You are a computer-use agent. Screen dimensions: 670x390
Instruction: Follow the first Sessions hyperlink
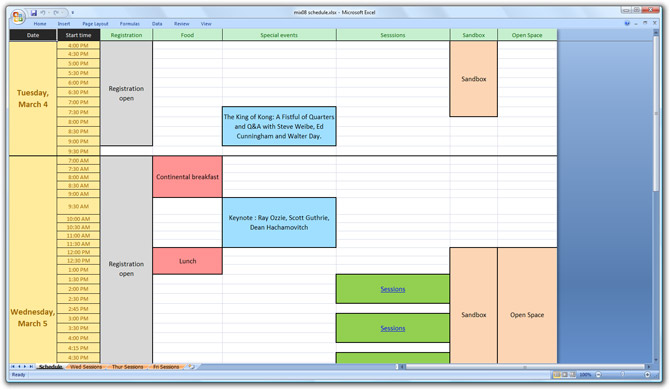pos(393,289)
